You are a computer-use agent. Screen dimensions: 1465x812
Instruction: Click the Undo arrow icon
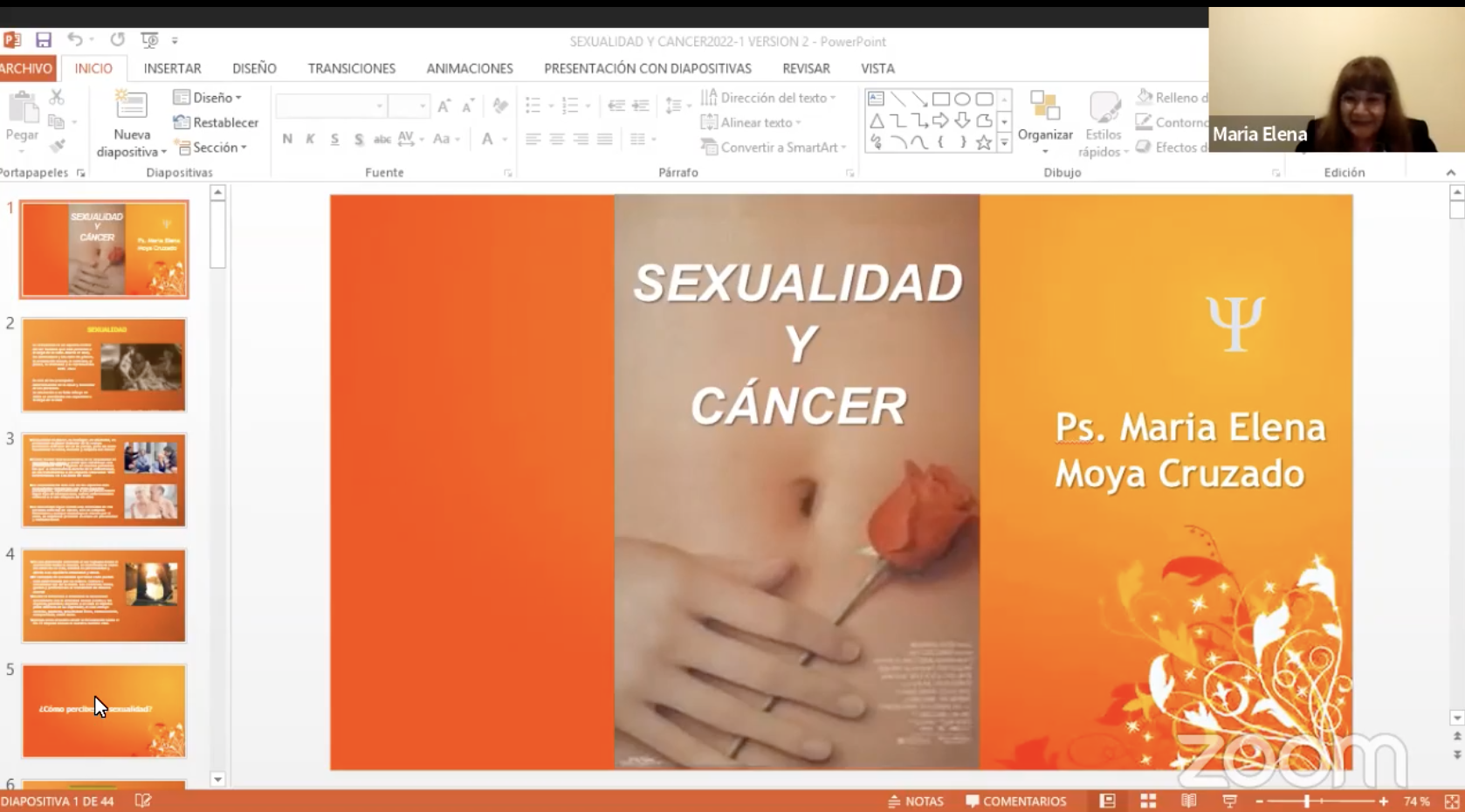tap(75, 40)
